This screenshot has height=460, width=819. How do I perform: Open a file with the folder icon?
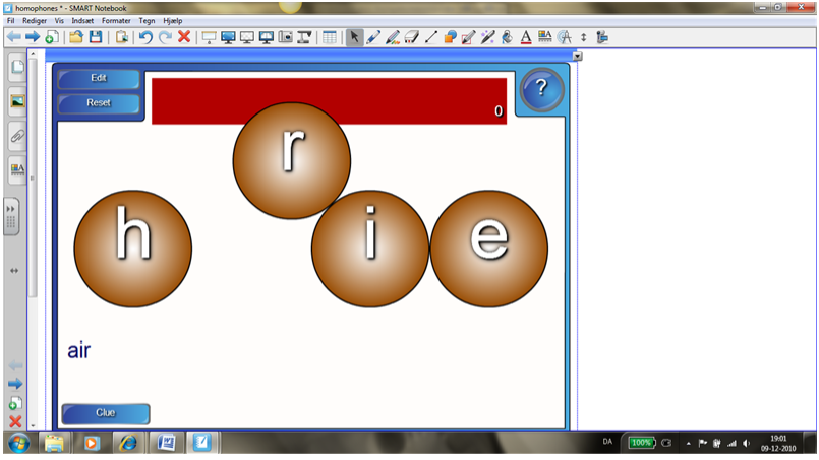tap(76, 37)
